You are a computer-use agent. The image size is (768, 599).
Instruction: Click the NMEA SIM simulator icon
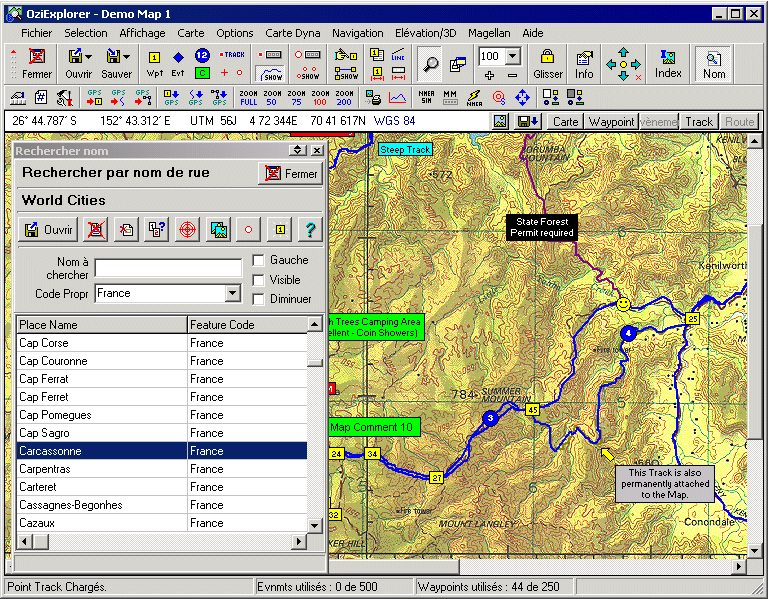click(426, 97)
